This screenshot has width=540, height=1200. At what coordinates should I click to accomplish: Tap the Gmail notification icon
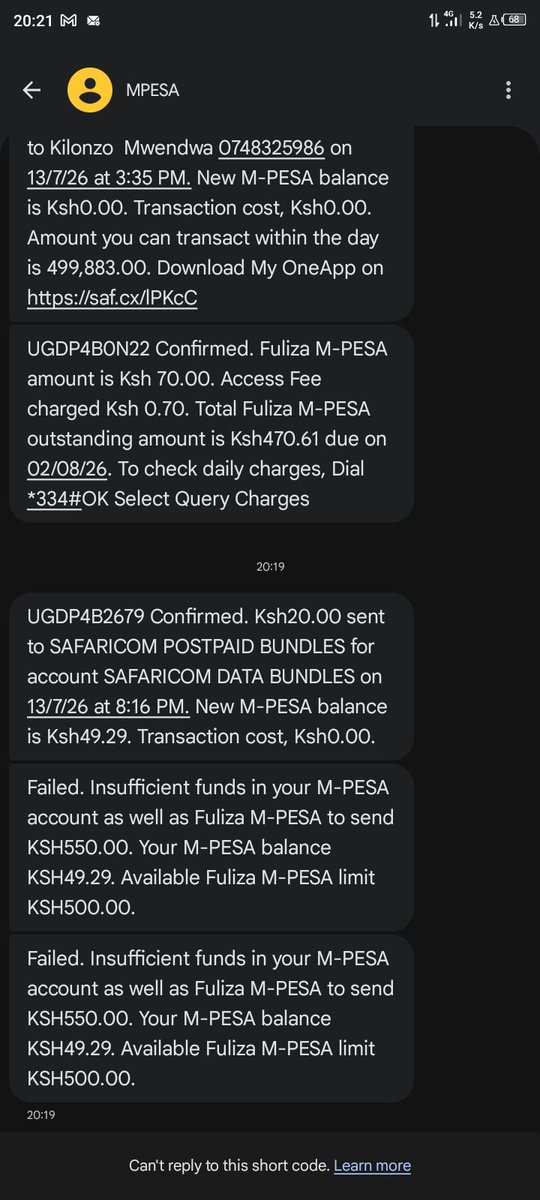pos(68,19)
